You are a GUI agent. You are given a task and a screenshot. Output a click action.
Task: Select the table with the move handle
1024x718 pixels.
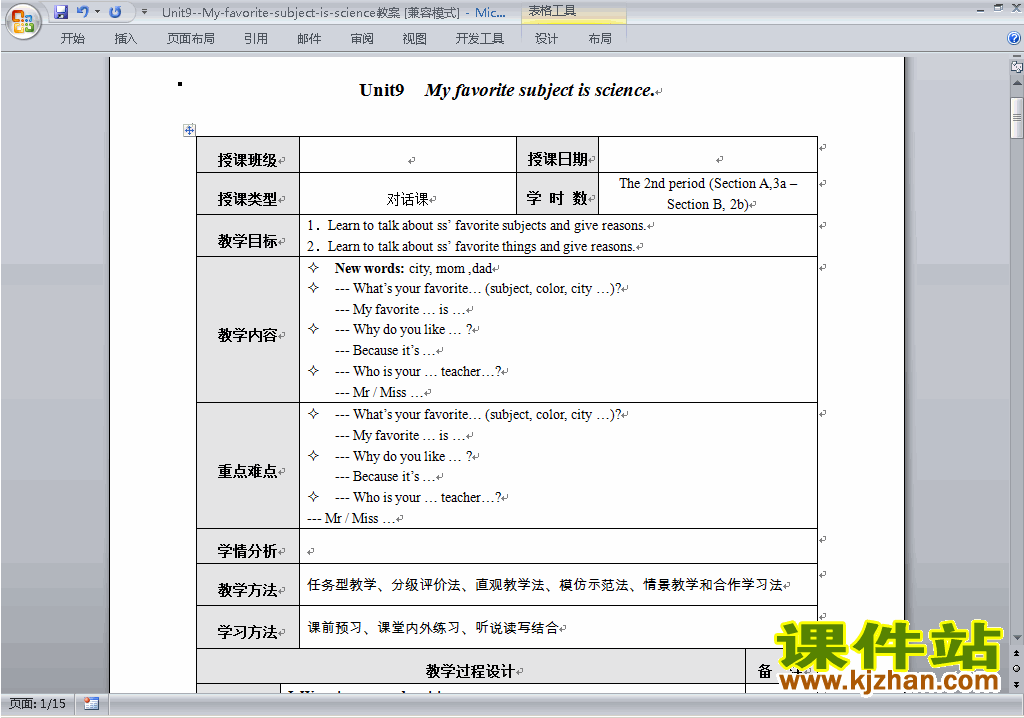[189, 130]
